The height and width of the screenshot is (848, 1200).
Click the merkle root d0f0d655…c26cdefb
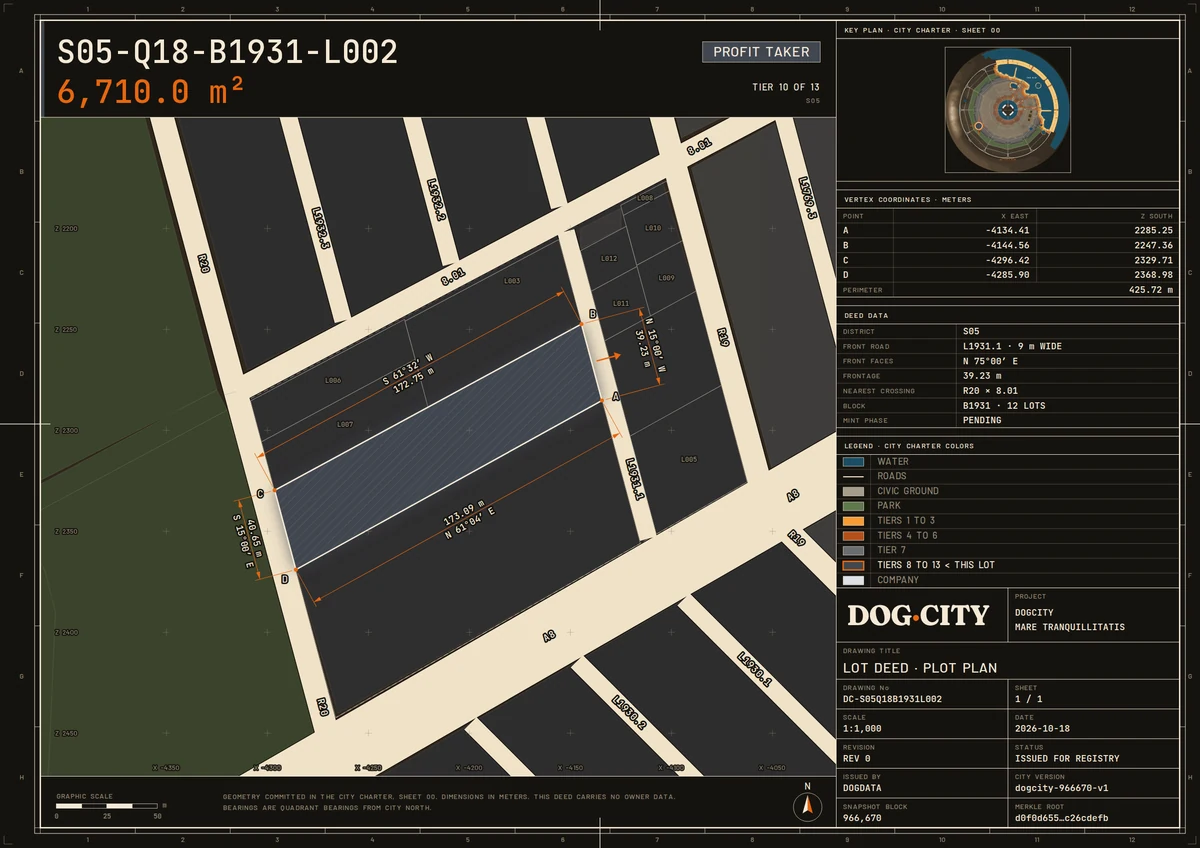[x=1061, y=818]
